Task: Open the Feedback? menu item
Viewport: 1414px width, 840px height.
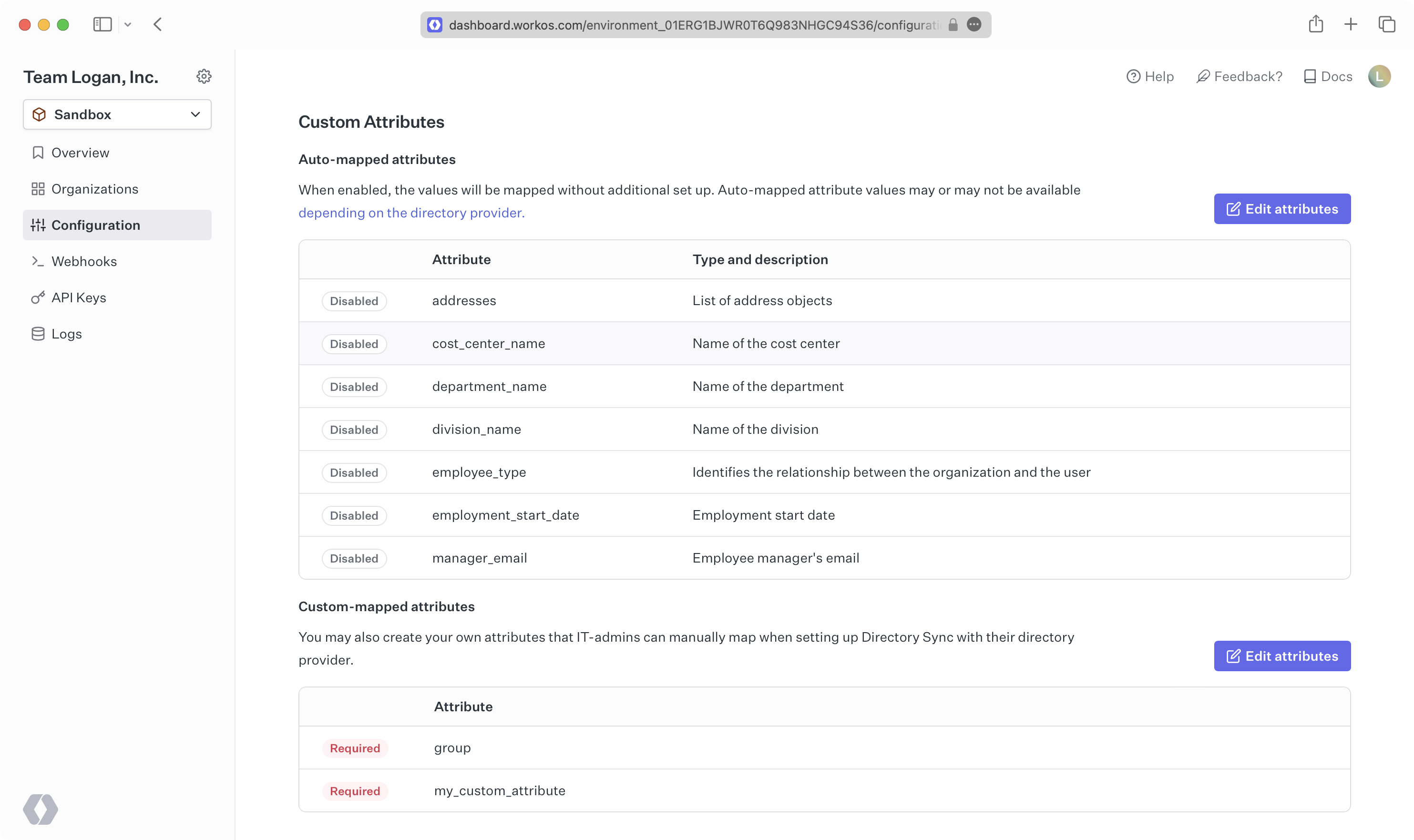Action: click(1239, 76)
